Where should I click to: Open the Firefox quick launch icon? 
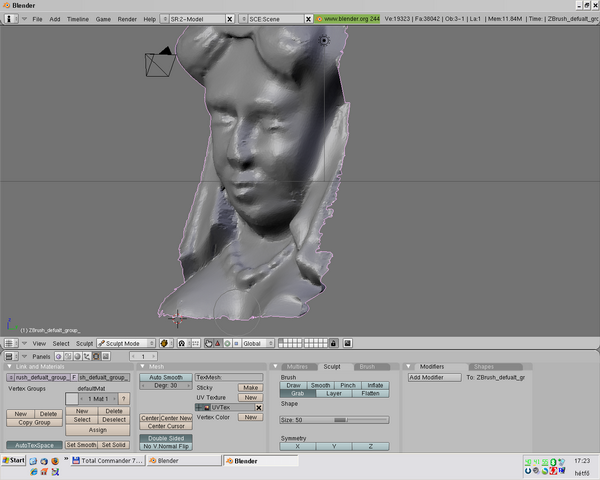coord(54,461)
